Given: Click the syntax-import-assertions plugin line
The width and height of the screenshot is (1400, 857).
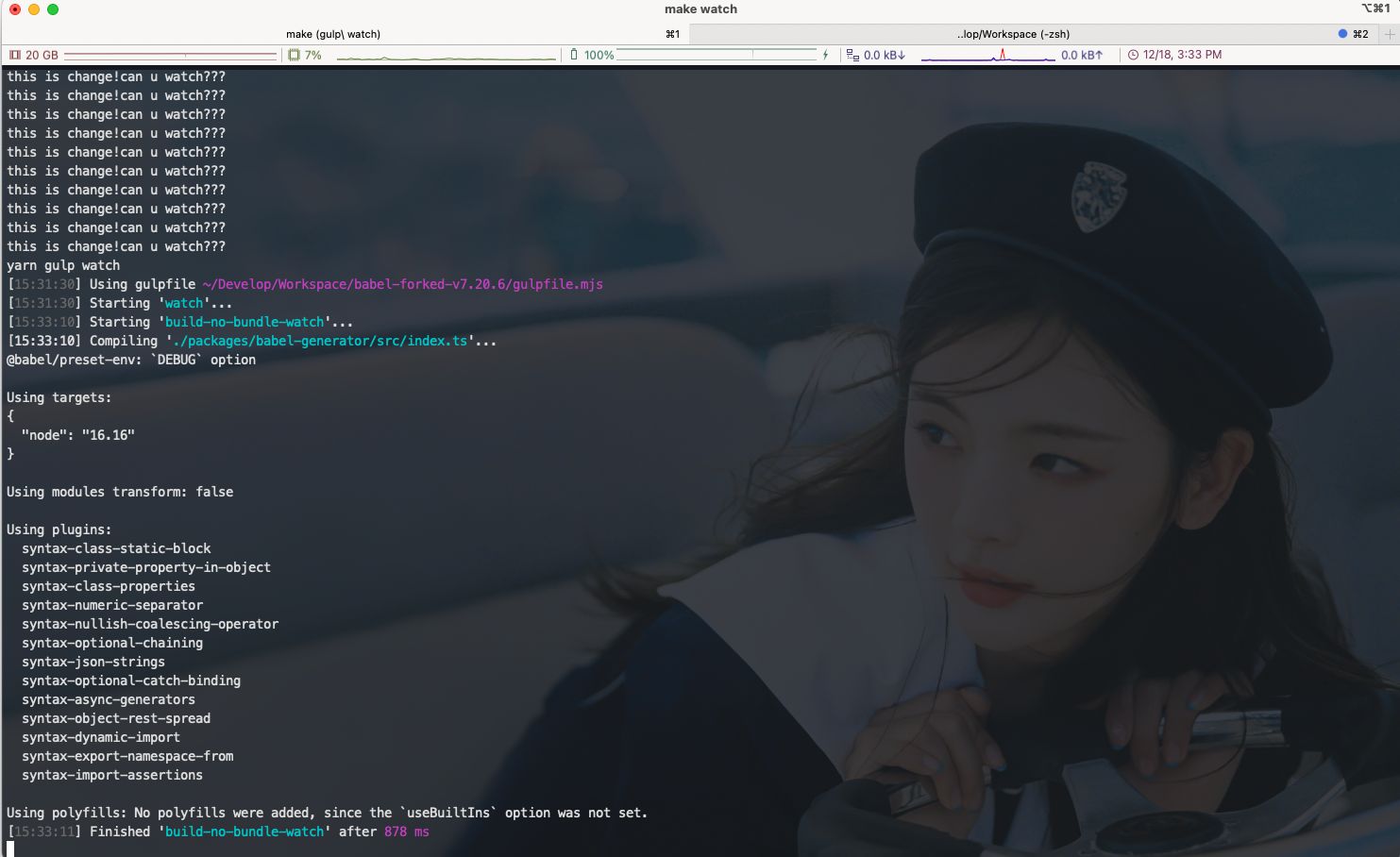Looking at the screenshot, I should [x=112, y=775].
